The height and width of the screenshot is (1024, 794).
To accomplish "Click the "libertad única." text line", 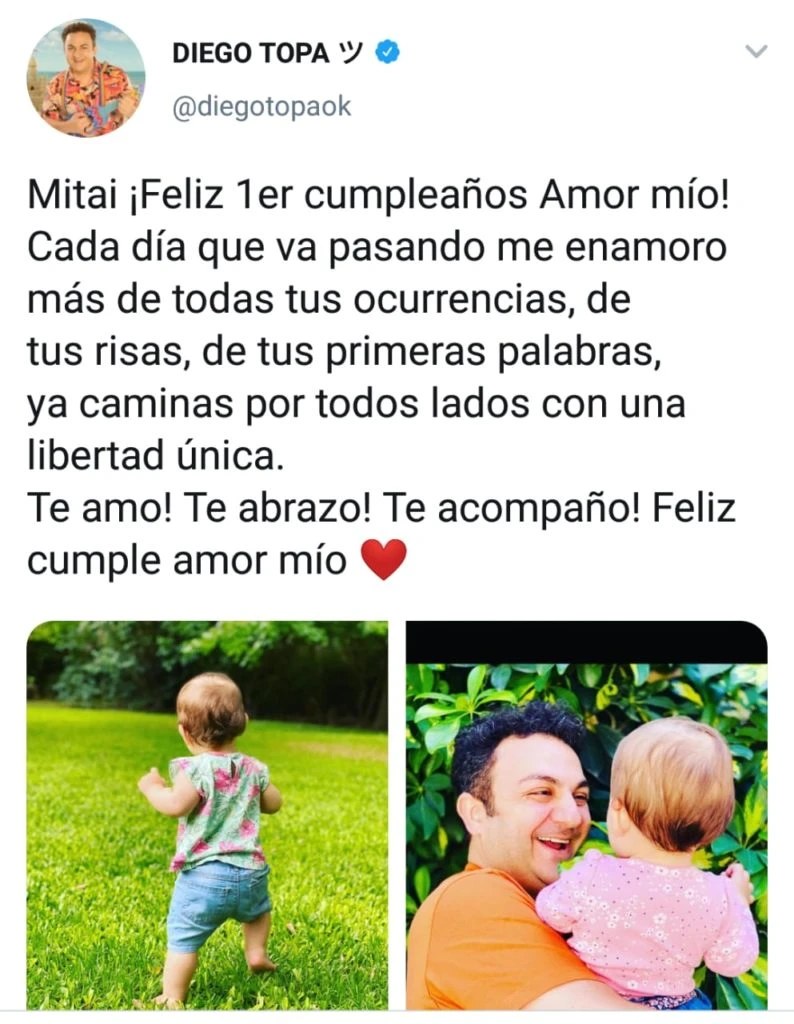I will point(156,455).
